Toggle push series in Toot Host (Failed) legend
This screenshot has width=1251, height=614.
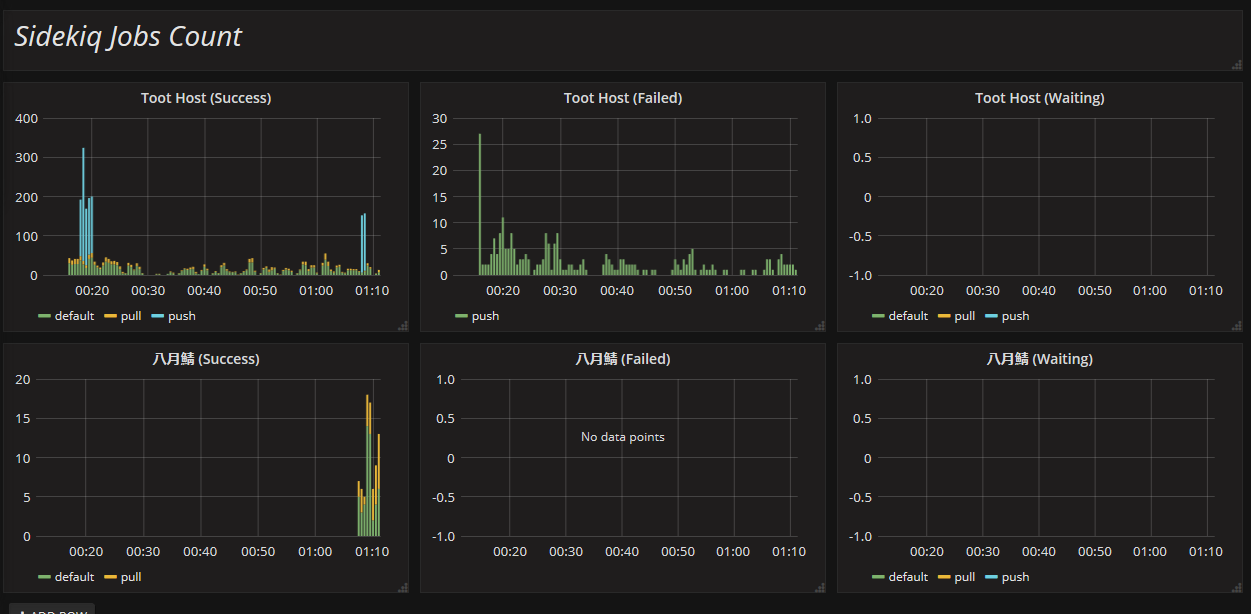(x=484, y=316)
